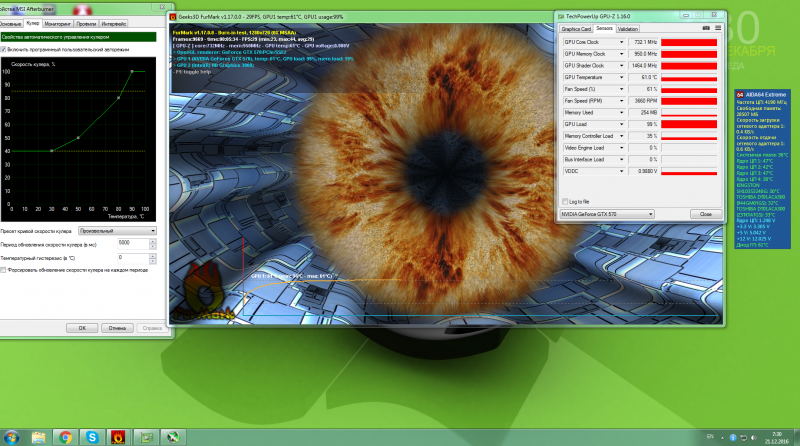Expand the VDDC sensor dropdown

click(x=621, y=171)
